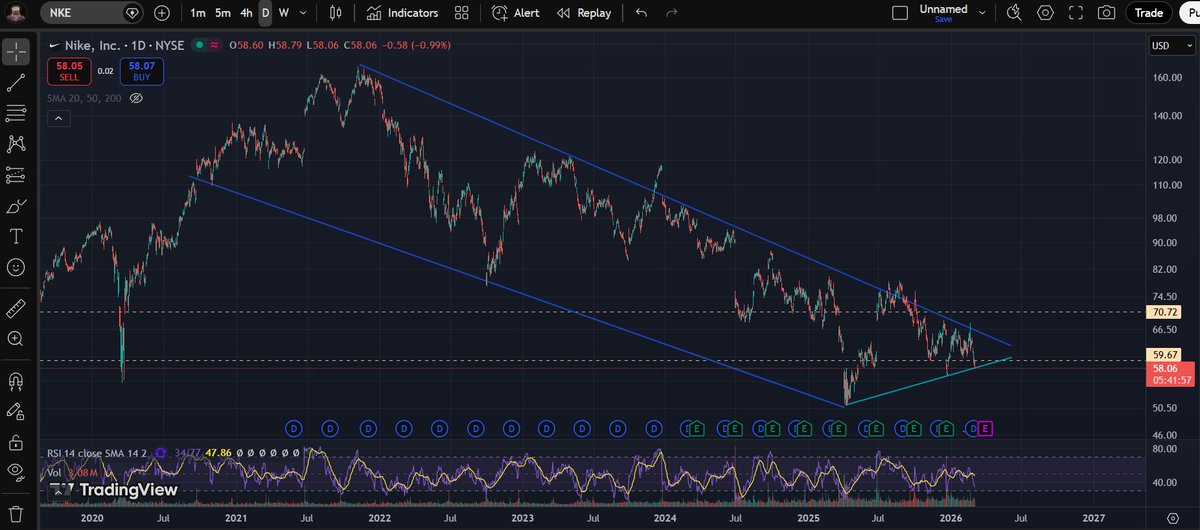Open the layout setup square icon

tap(900, 13)
